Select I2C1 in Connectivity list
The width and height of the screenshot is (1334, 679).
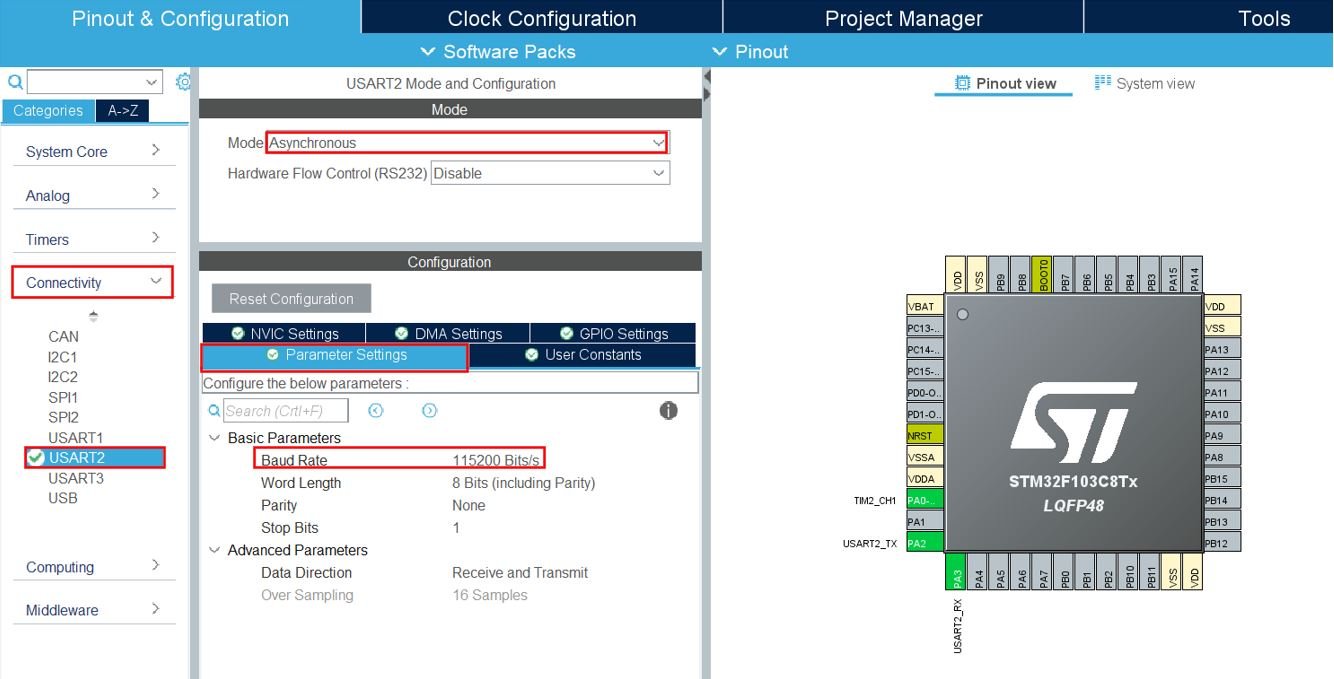(x=62, y=357)
